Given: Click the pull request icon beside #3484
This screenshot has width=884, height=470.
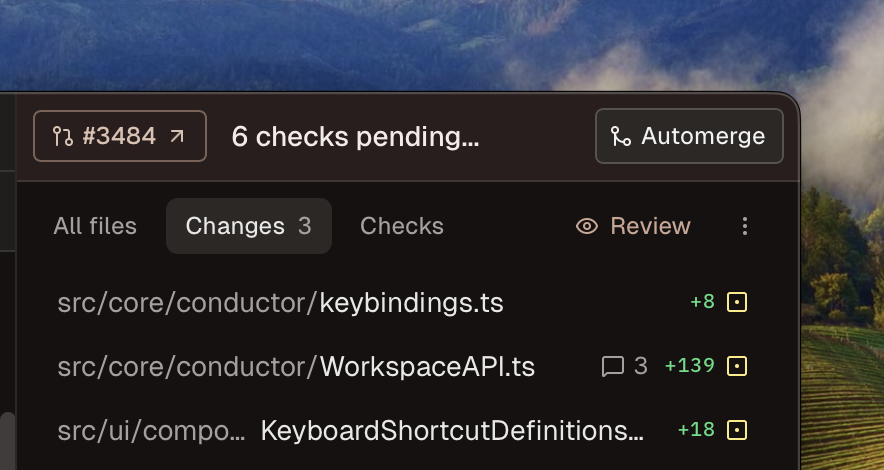Looking at the screenshot, I should click(62, 137).
